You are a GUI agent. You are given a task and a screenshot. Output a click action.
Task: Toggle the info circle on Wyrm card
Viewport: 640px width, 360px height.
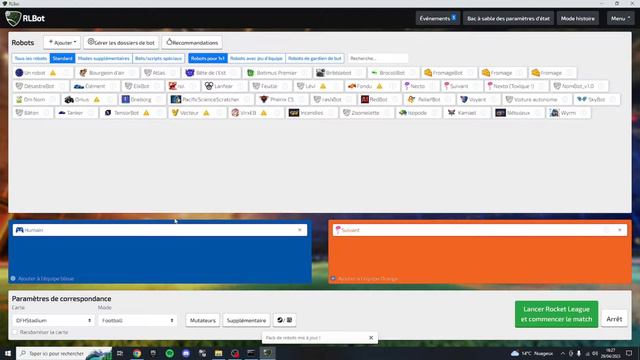pos(584,113)
